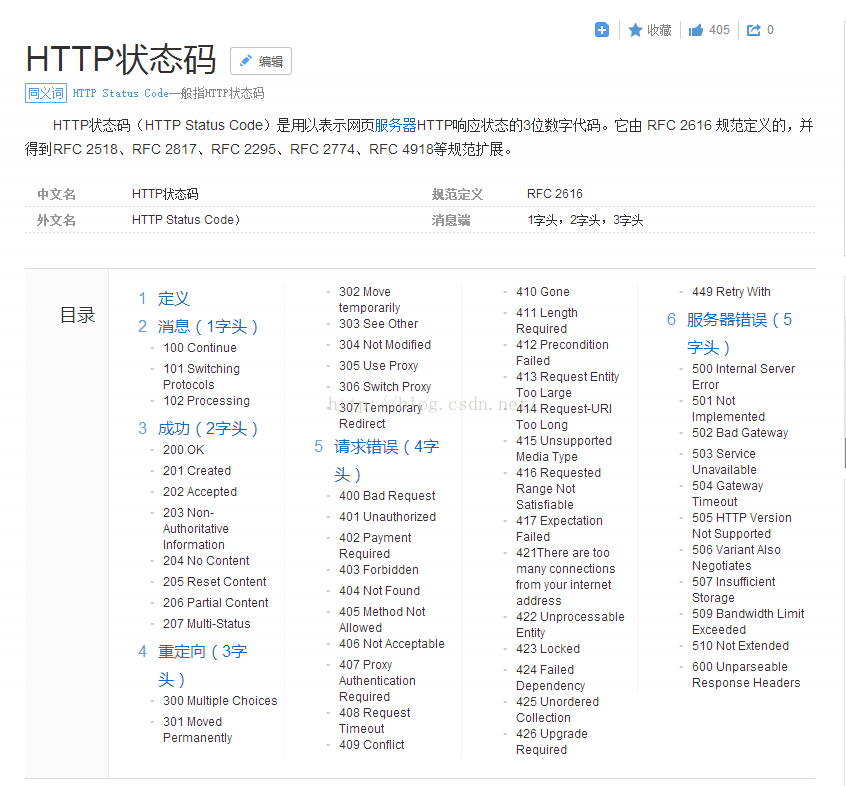Click the share arrow icon

(754, 30)
